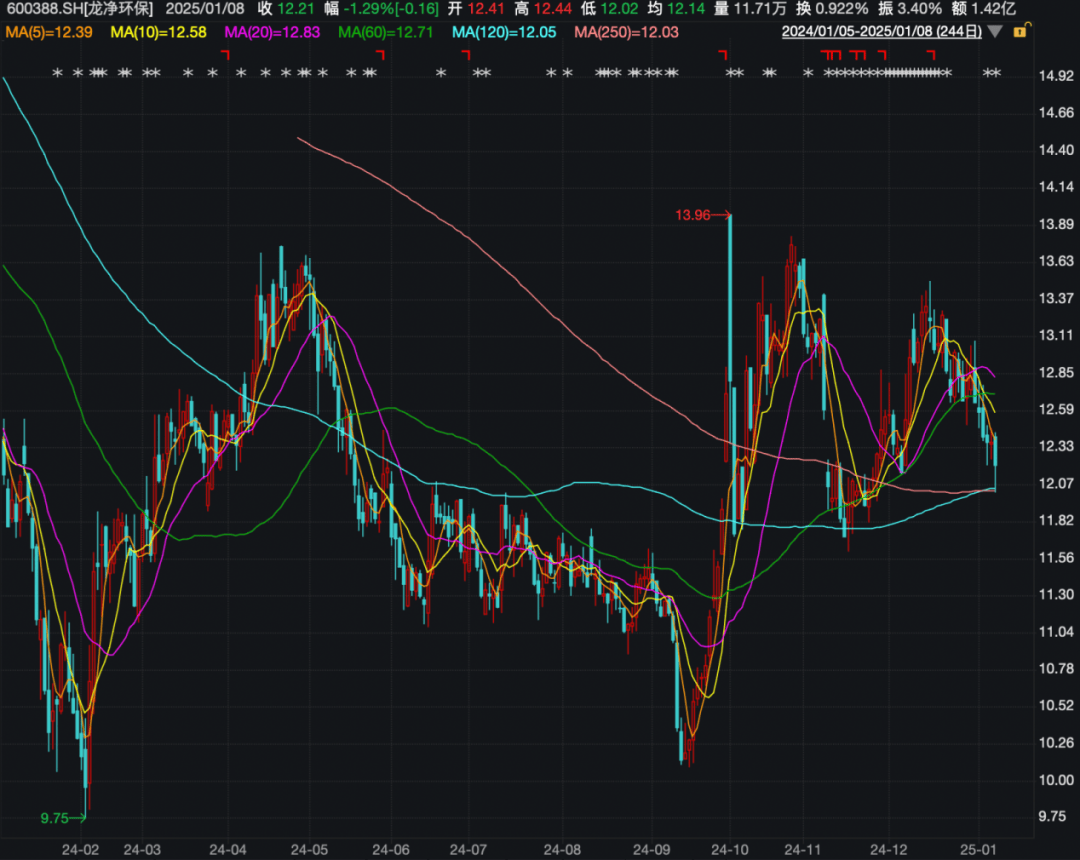Click the first asterisk event marker at left
Screen dimensions: 1080x860
[x=58, y=73]
